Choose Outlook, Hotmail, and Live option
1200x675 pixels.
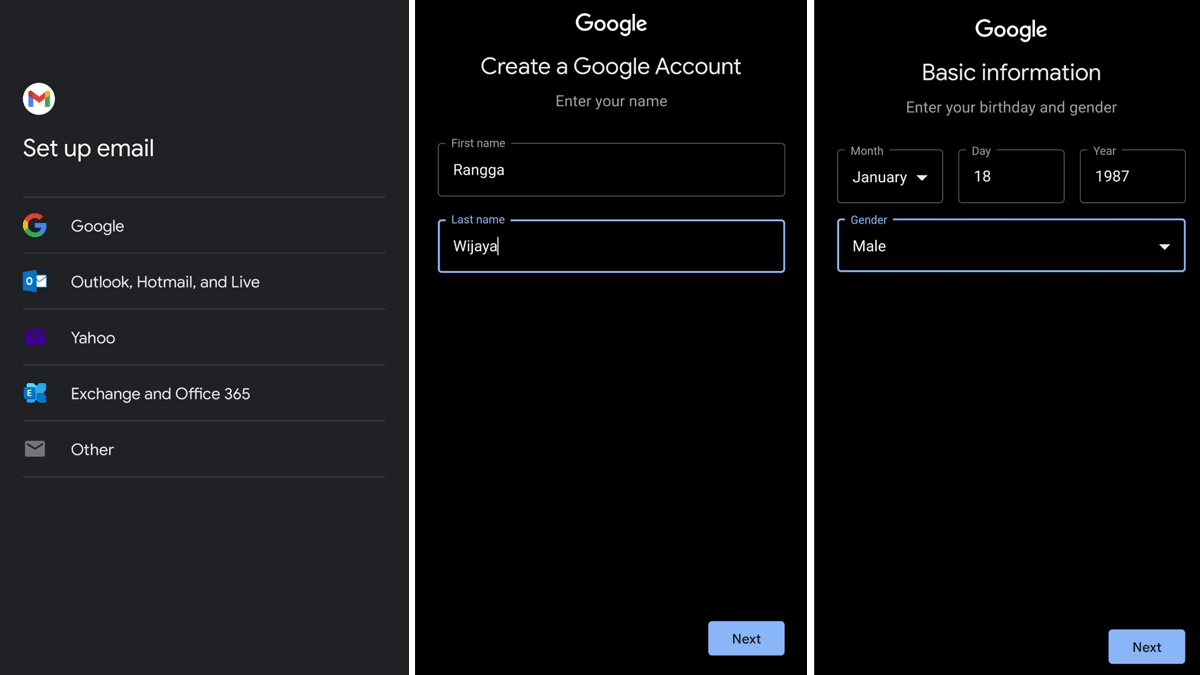click(165, 281)
